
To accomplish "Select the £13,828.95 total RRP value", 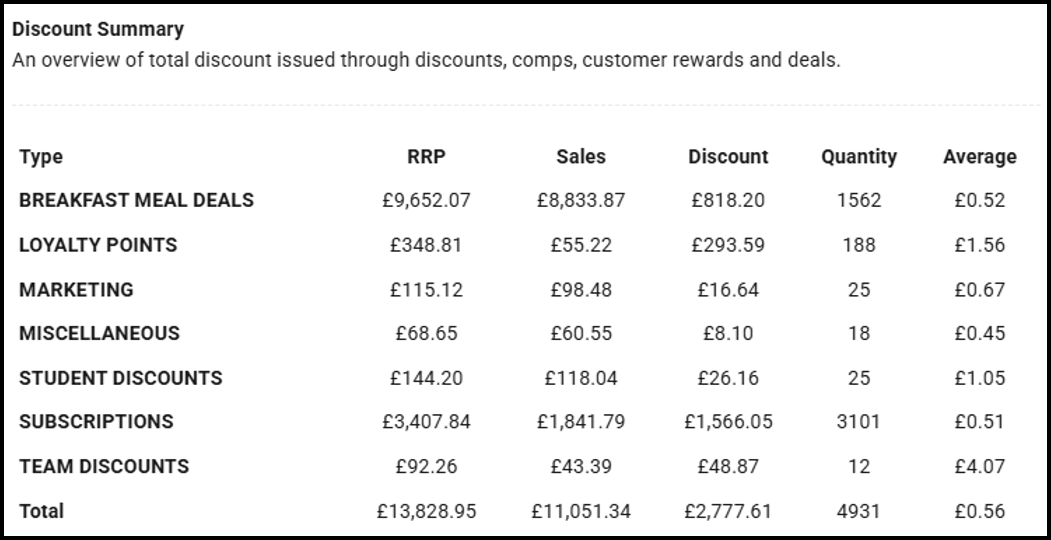I will pos(426,512).
